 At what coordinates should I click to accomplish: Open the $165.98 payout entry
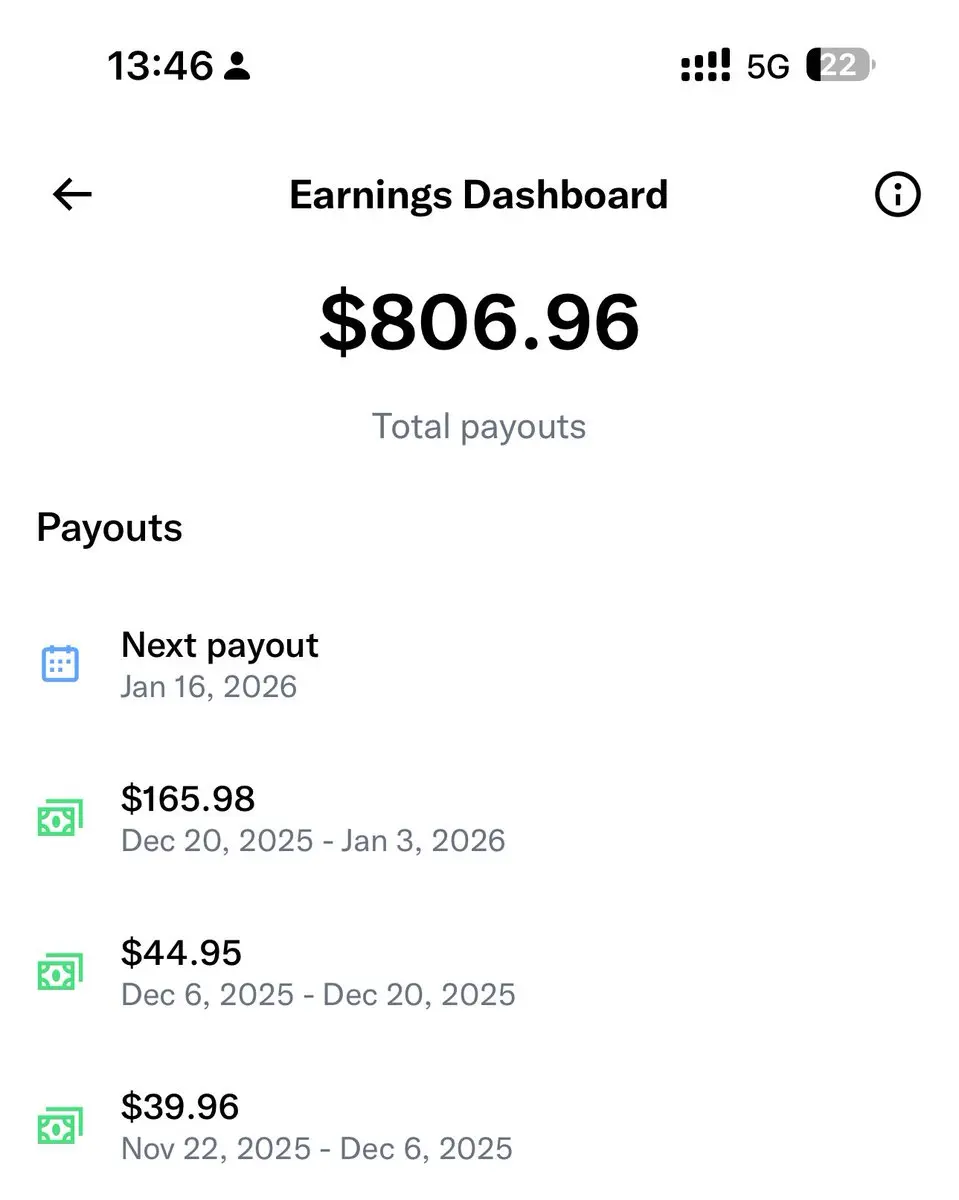(479, 819)
